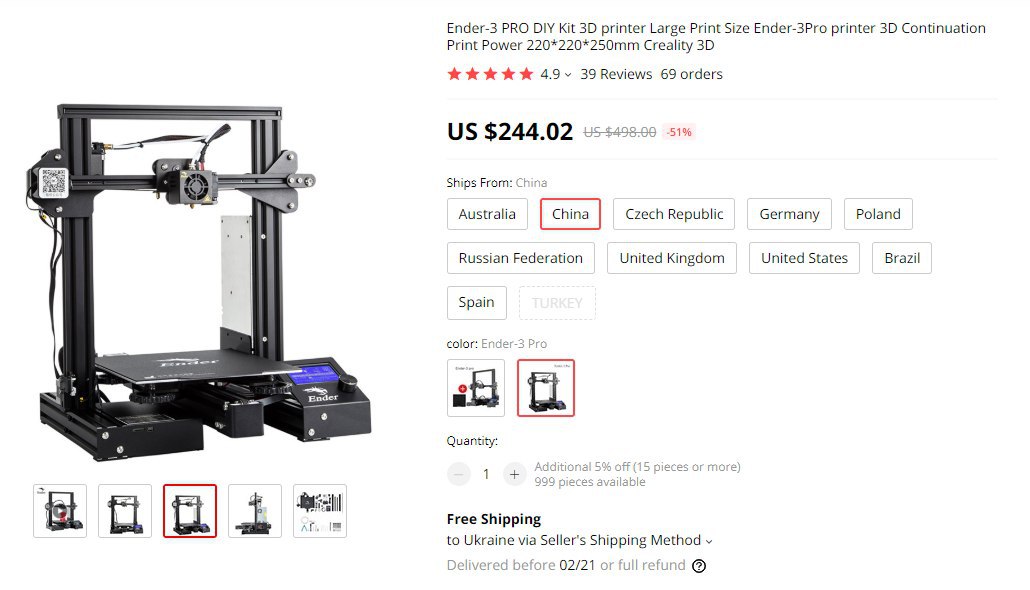This screenshot has height=590, width=1030.
Task: Choose Spain as shipping origin
Action: 477,302
